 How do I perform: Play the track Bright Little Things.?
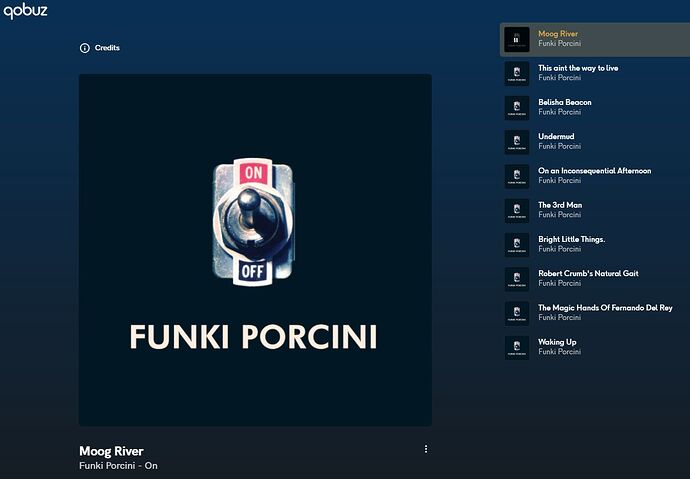tap(571, 239)
